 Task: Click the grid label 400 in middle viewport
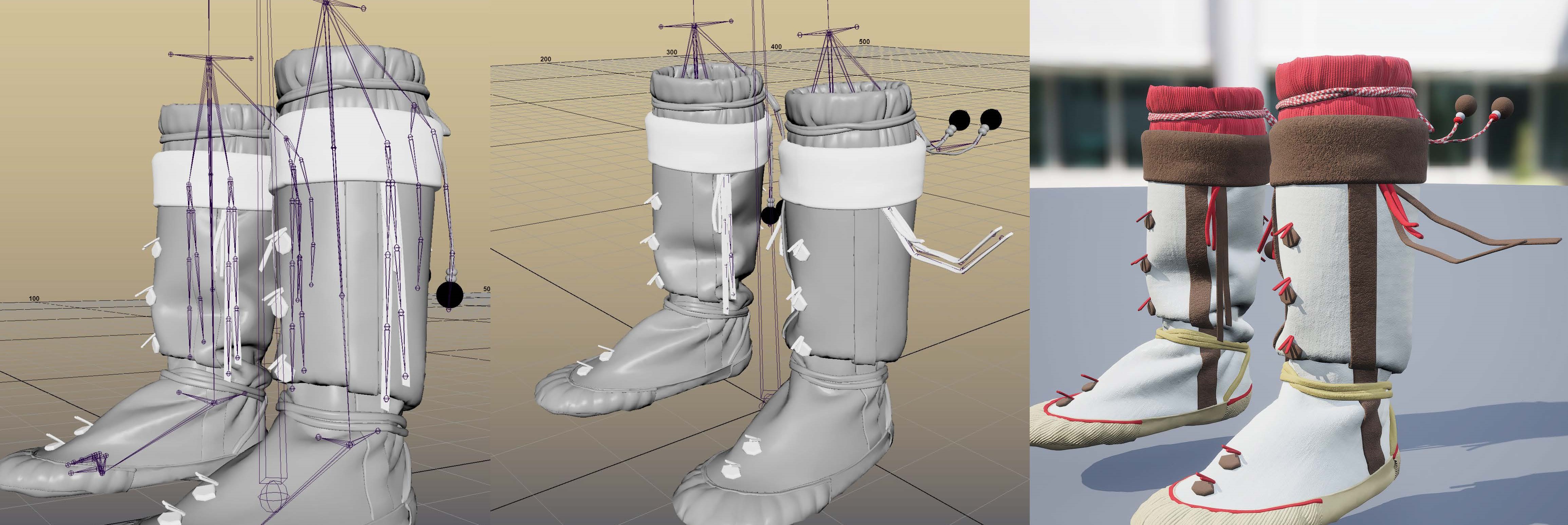(776, 47)
